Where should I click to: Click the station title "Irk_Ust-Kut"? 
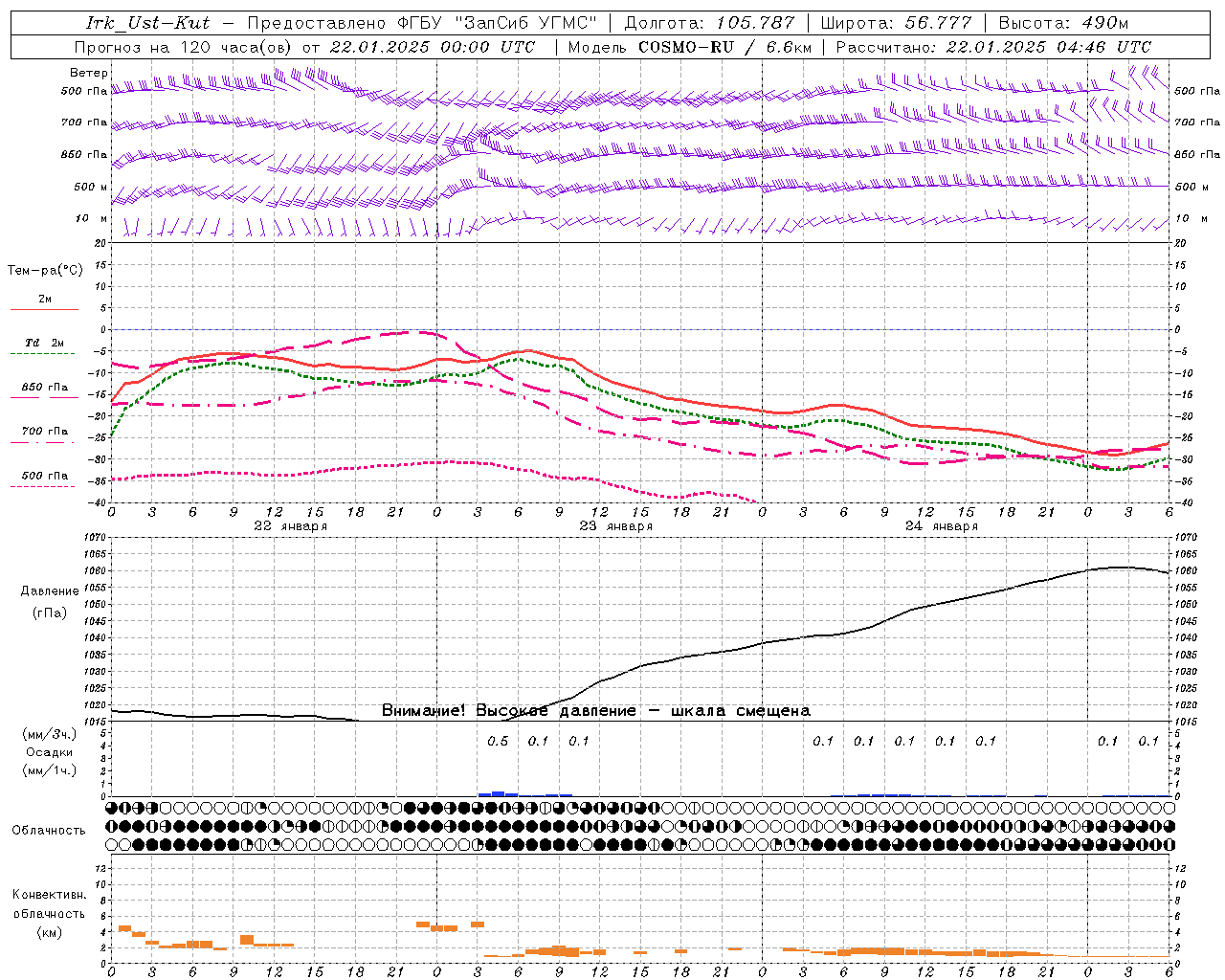pyautogui.click(x=147, y=23)
